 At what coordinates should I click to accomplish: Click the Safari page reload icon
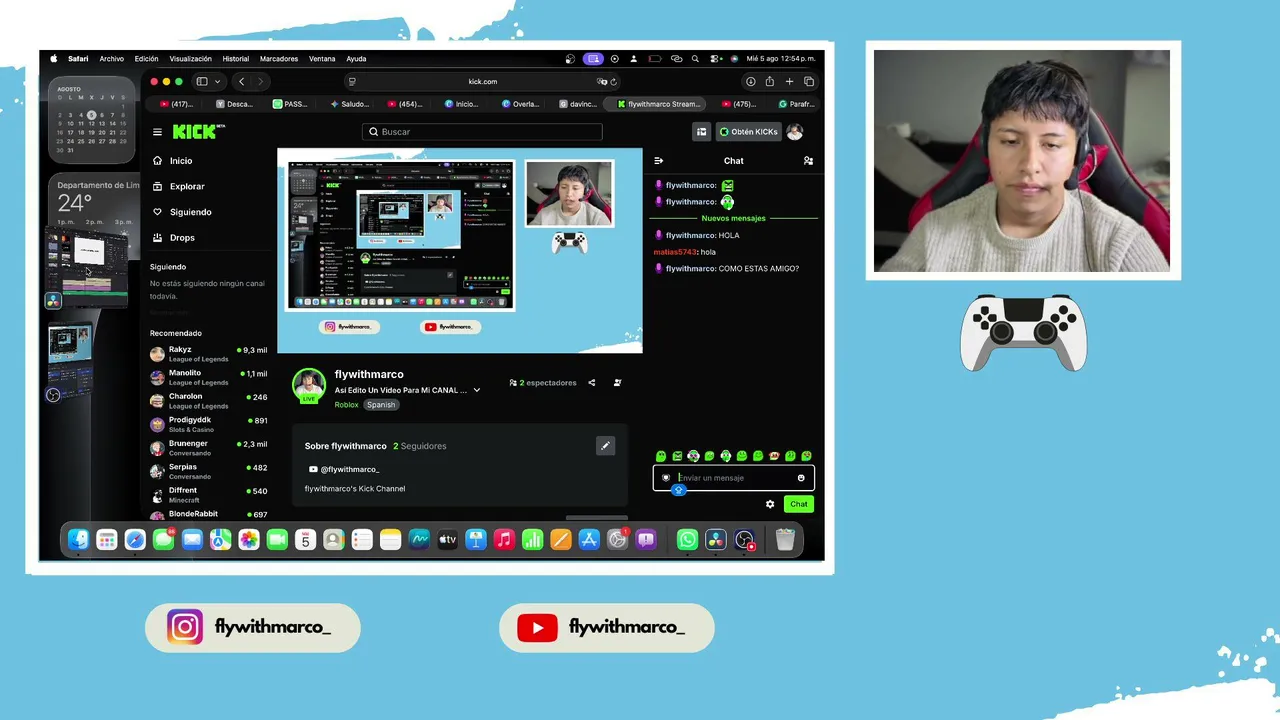pyautogui.click(x=613, y=82)
